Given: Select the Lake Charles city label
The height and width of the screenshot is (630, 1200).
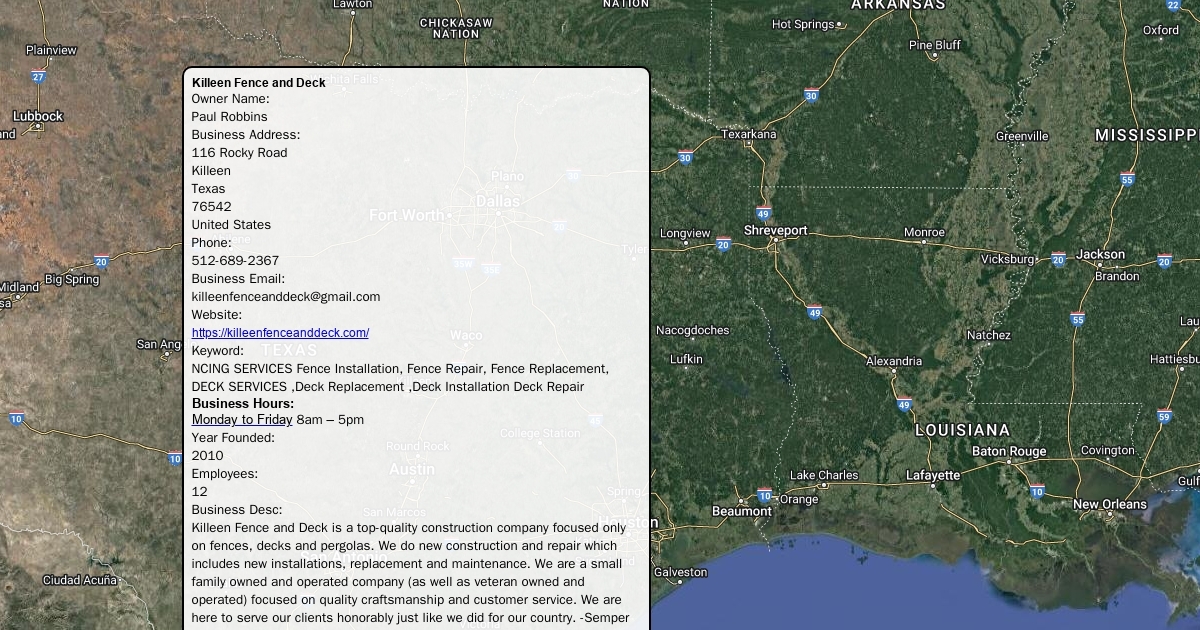Looking at the screenshot, I should pos(824,475).
